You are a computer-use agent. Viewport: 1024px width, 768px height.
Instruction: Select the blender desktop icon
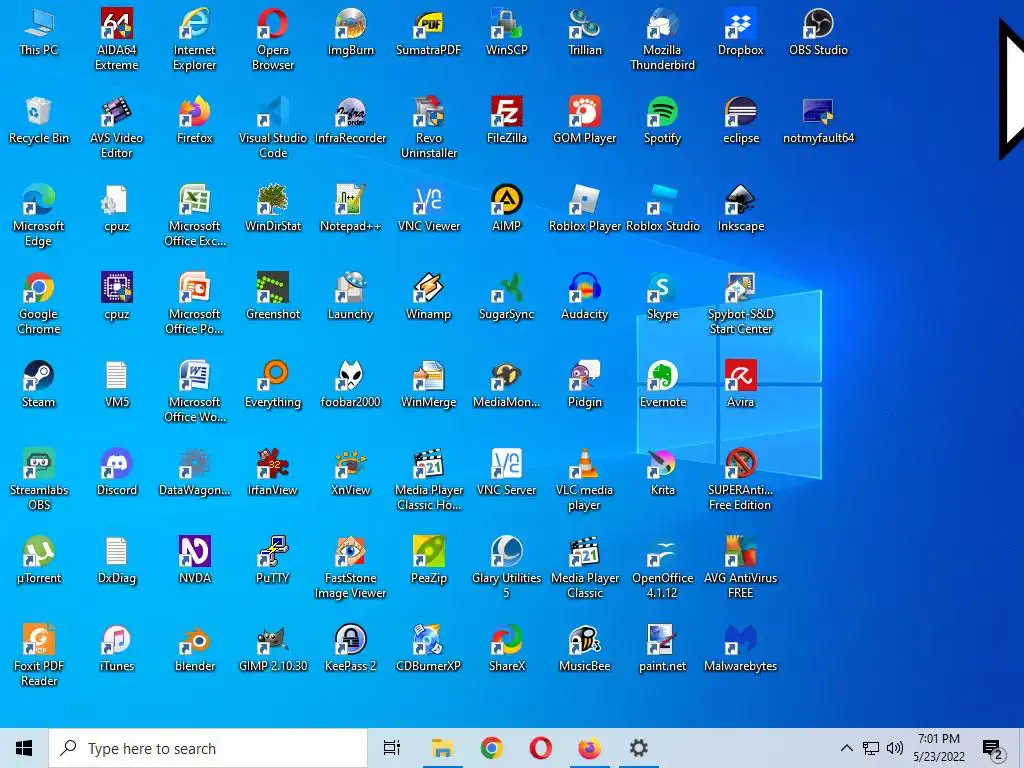click(x=195, y=650)
